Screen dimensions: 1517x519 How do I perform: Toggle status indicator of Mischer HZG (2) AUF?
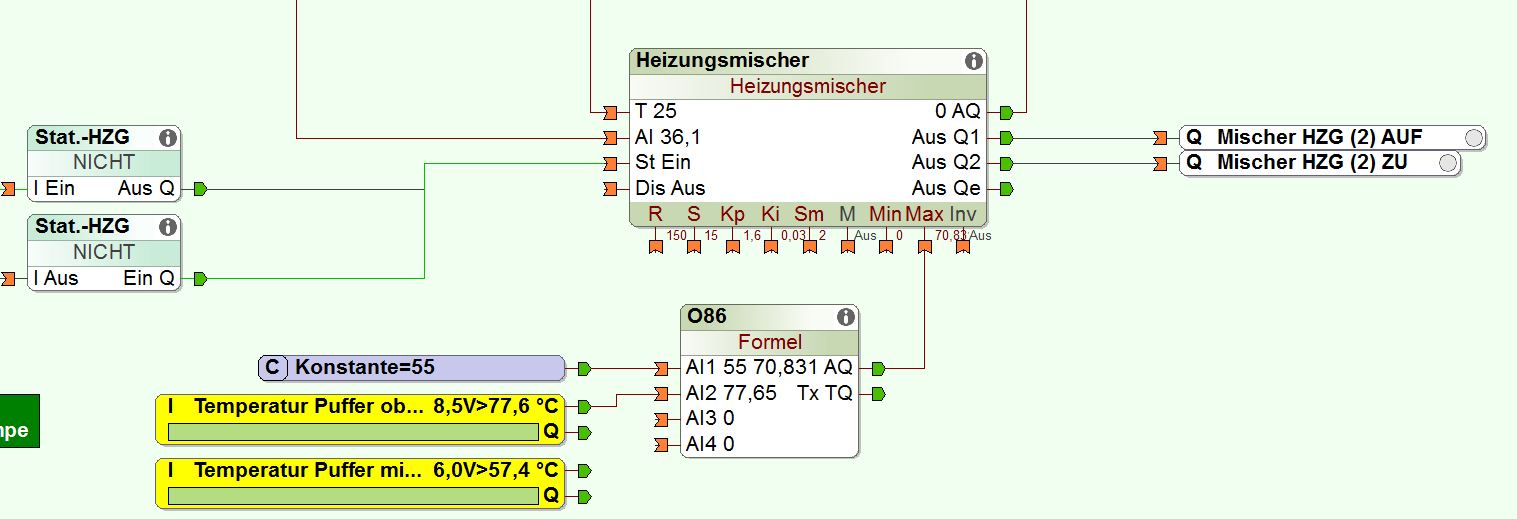(1473, 138)
